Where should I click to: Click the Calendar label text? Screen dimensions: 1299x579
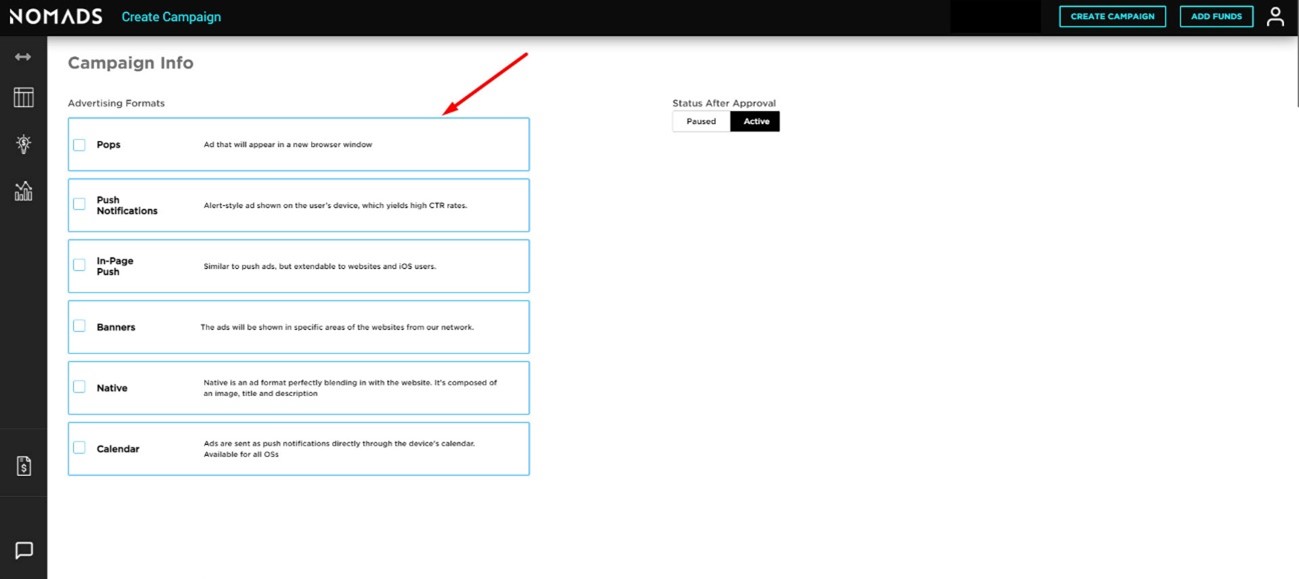[118, 449]
